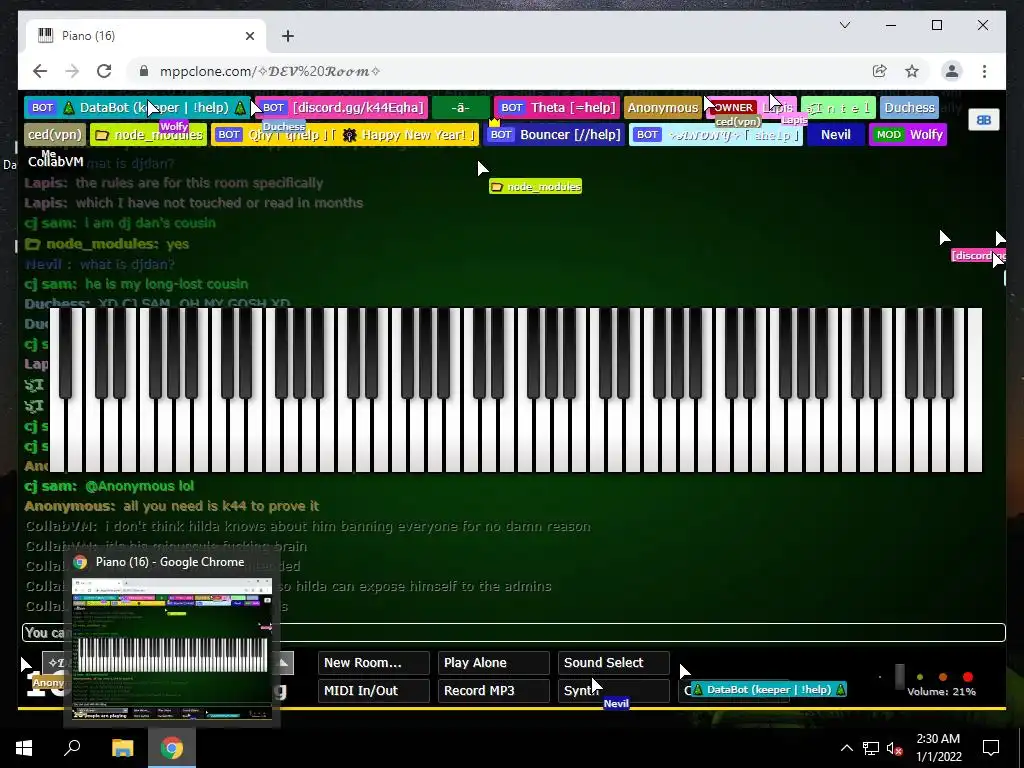The image size is (1024, 768).
Task: View site info via the padlock icon
Action: pyautogui.click(x=144, y=71)
